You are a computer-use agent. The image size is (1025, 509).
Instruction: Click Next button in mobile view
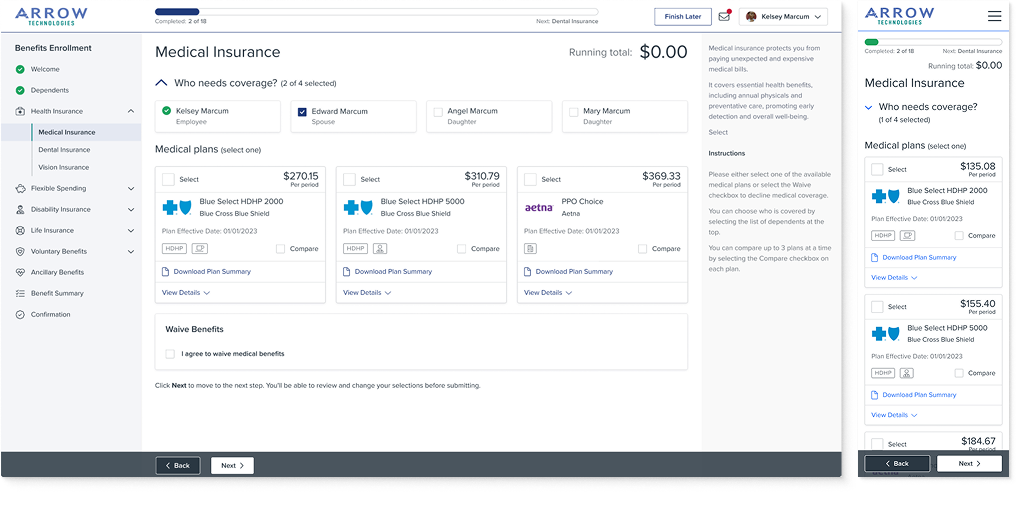tap(969, 463)
